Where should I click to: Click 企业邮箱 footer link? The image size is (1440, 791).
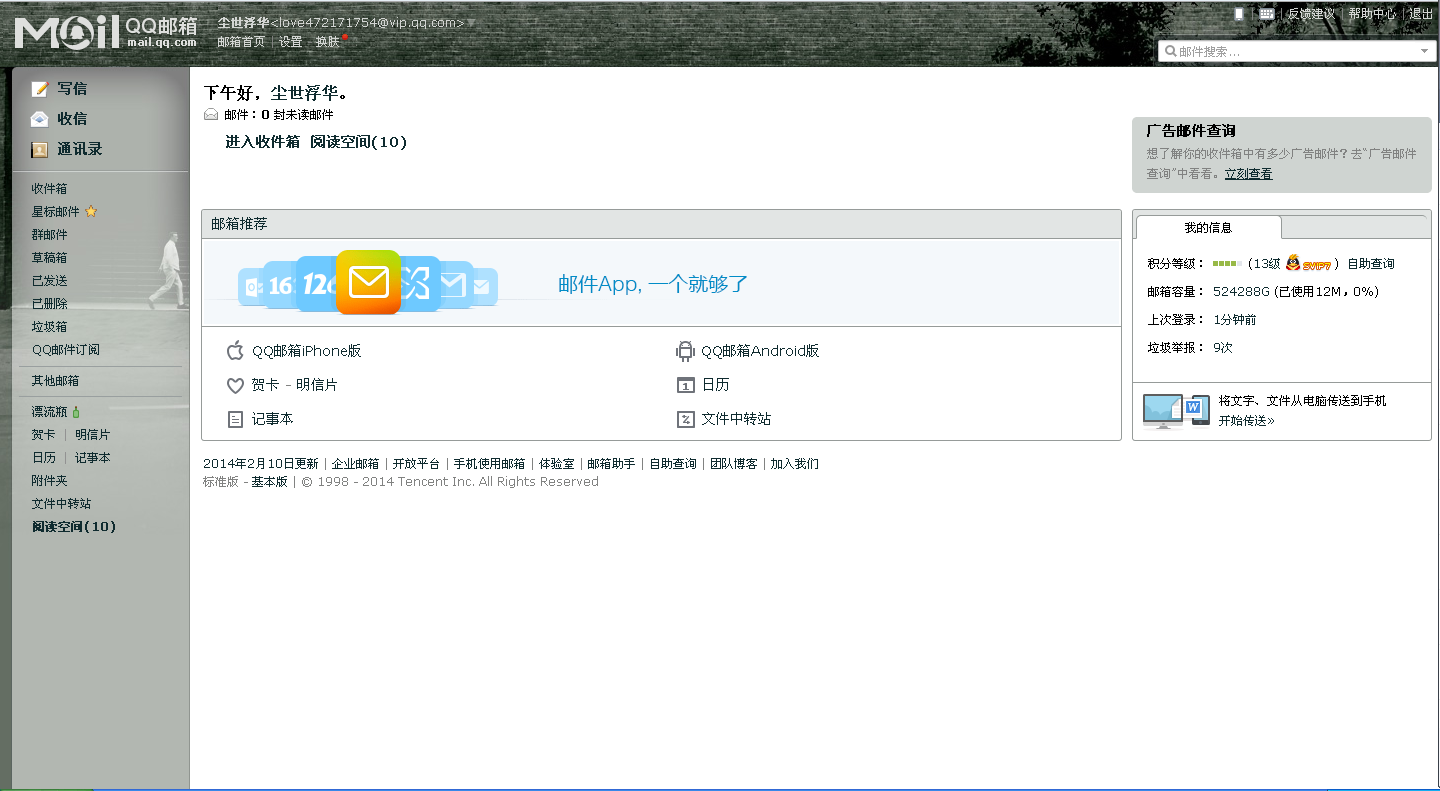click(355, 464)
